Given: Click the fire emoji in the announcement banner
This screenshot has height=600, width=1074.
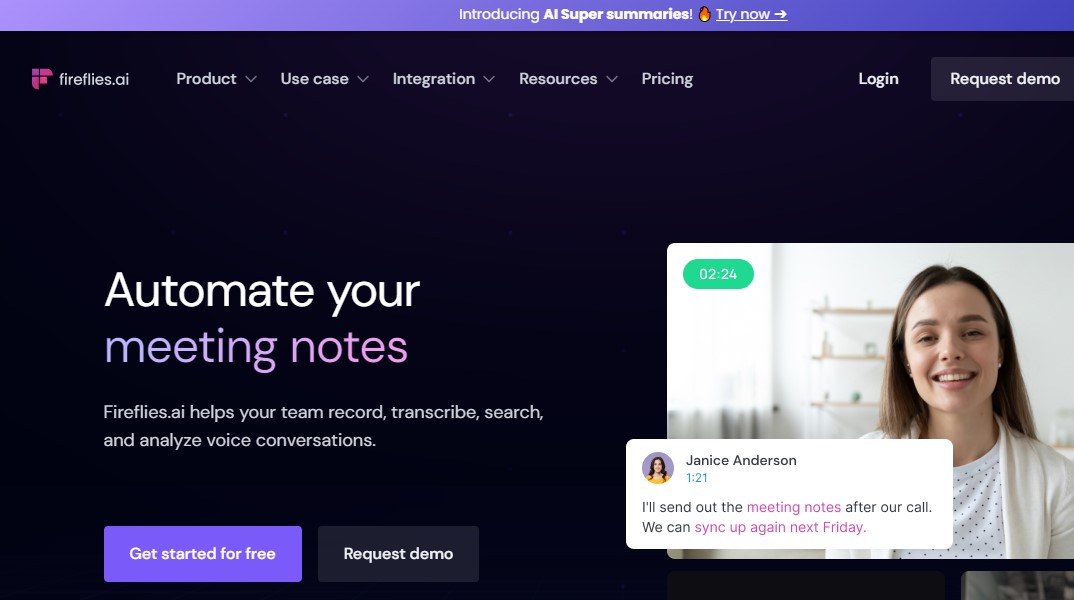Looking at the screenshot, I should 704,15.
